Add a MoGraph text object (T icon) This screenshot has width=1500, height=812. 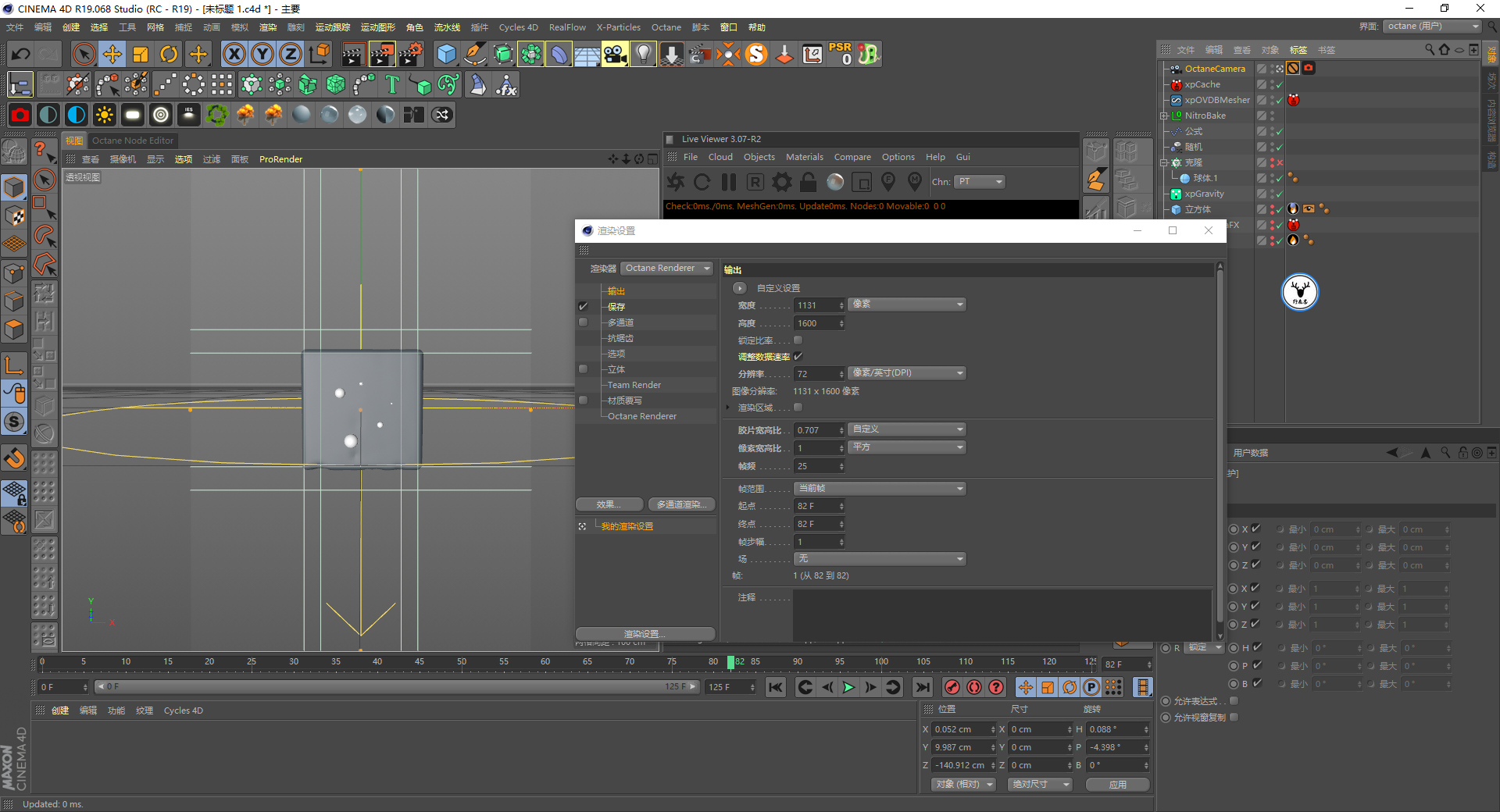pos(392,84)
